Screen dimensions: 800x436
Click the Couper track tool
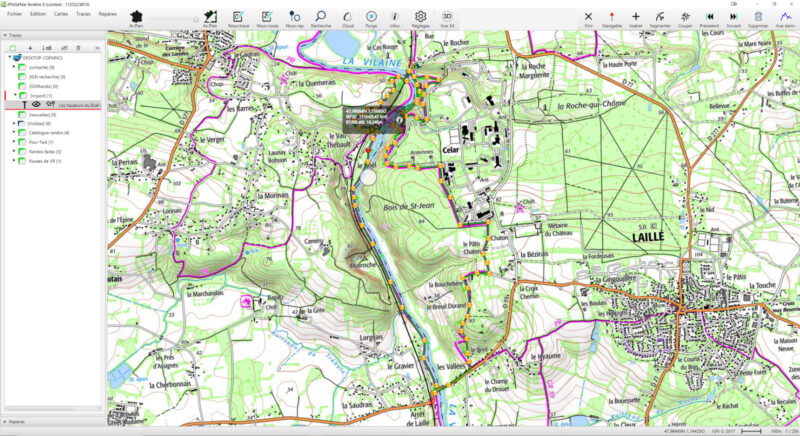[685, 18]
